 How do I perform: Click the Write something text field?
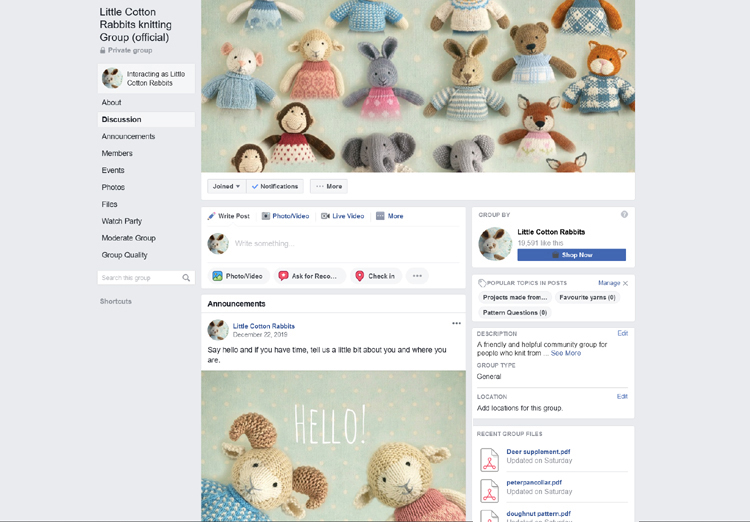click(x=340, y=243)
